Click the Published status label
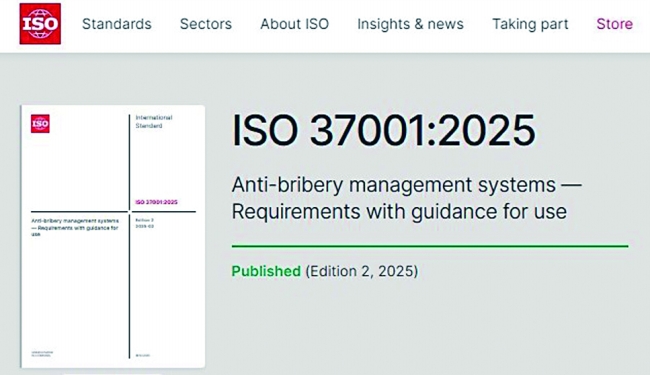This screenshot has height=375, width=650. tap(266, 271)
